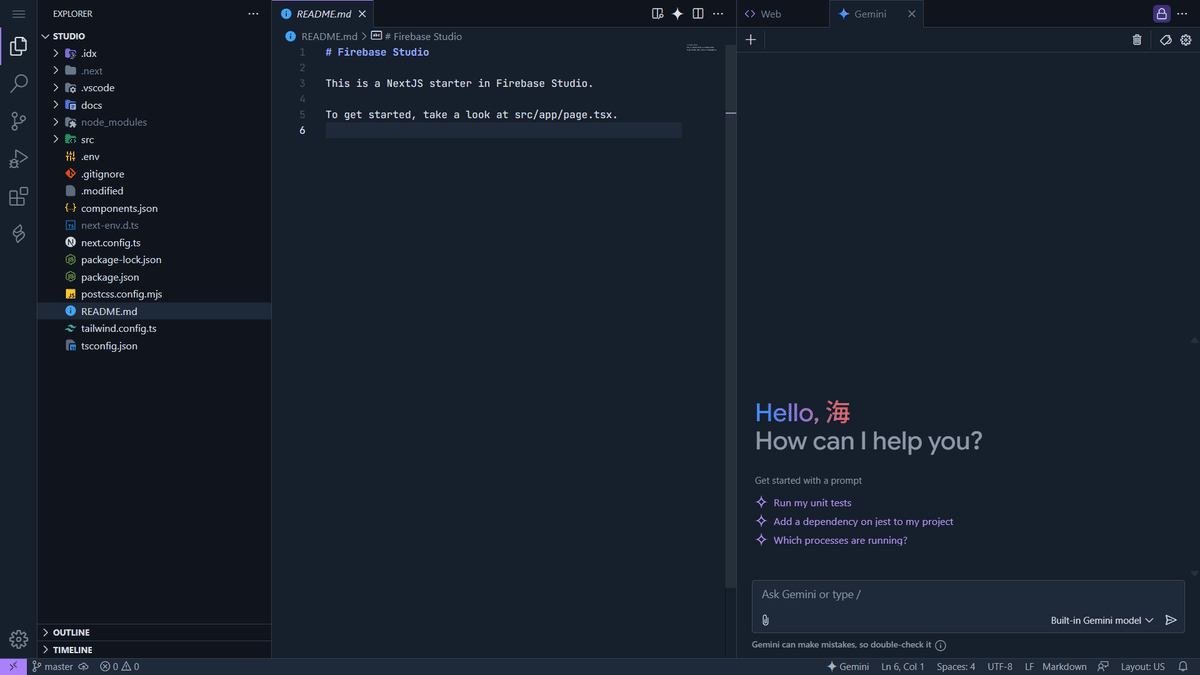Open errors and warnings count in status bar
The height and width of the screenshot is (675, 1200).
coord(119,666)
